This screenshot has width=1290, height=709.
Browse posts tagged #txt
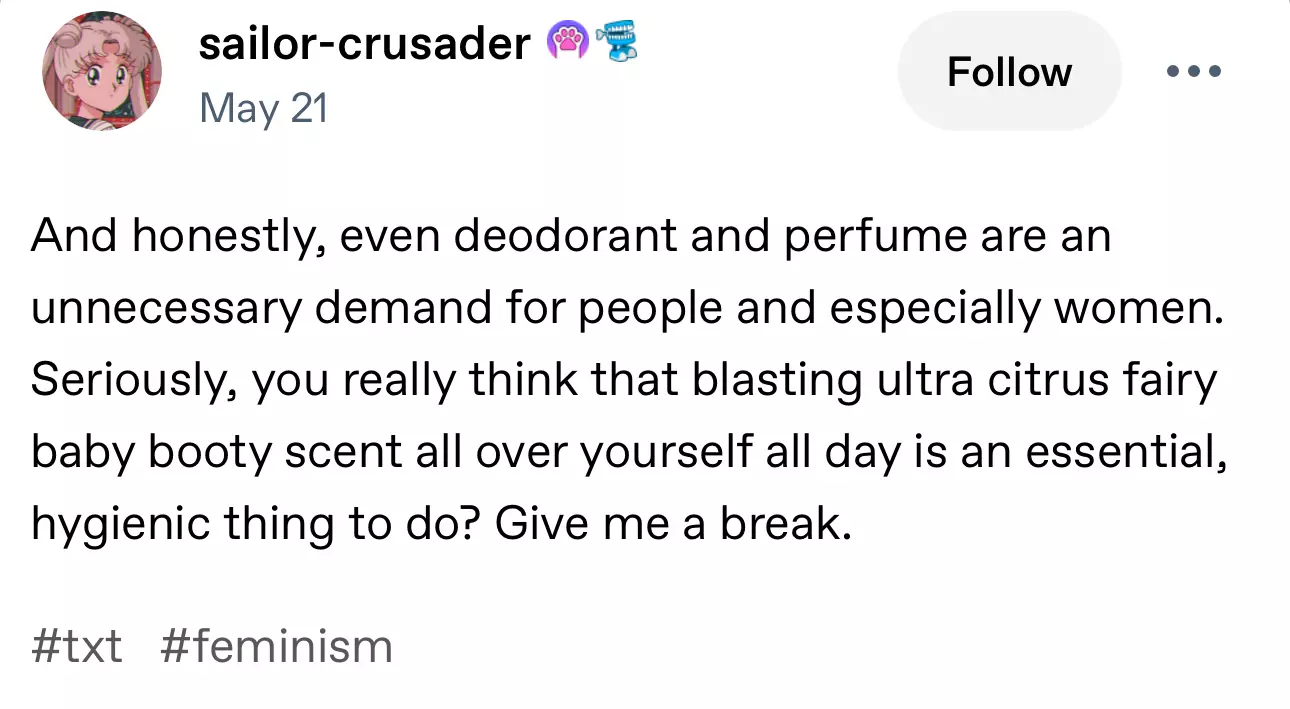pyautogui.click(x=77, y=647)
